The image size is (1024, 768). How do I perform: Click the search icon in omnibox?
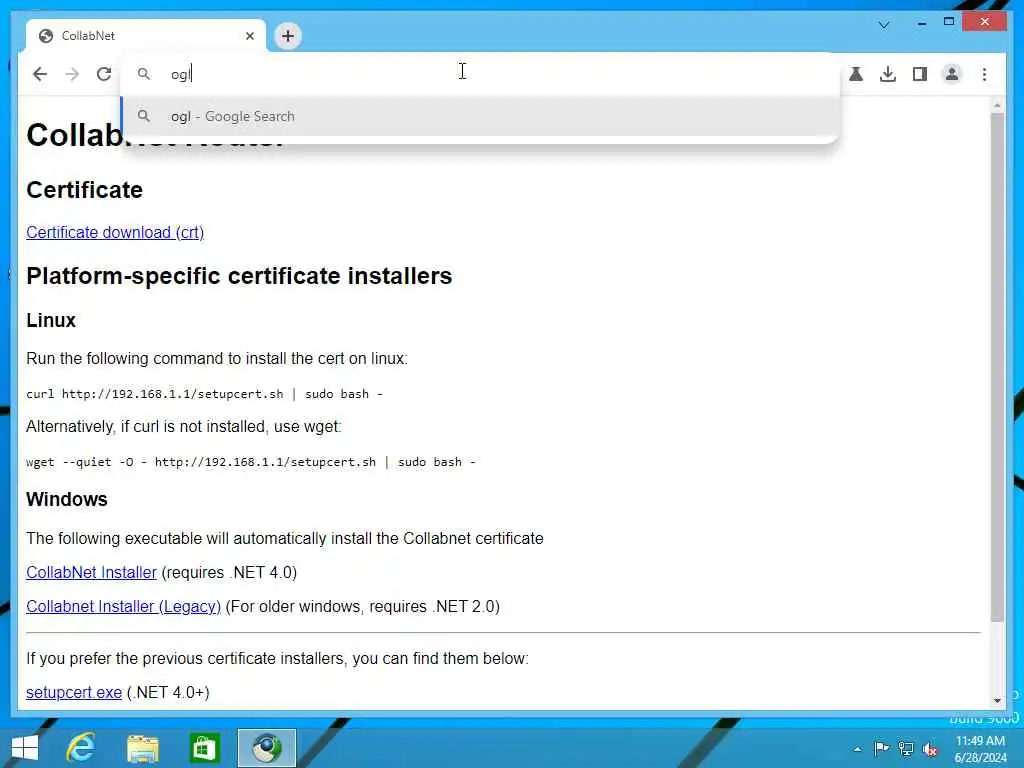(144, 74)
